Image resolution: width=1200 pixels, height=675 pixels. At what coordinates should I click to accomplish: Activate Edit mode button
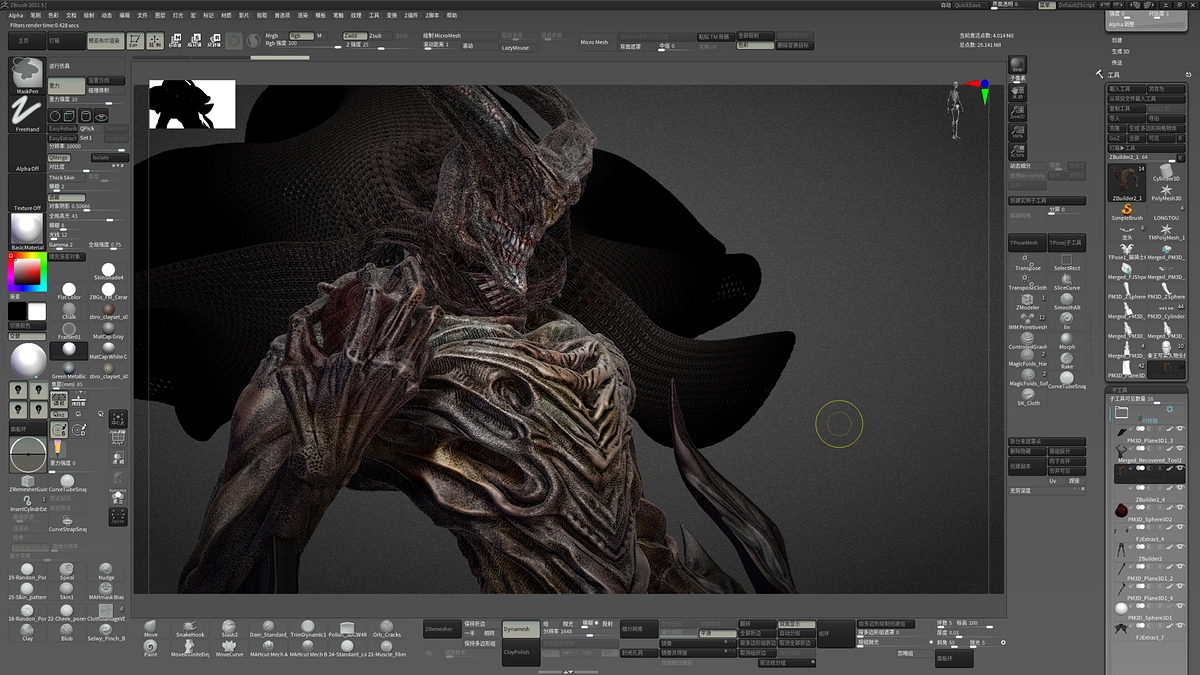135,41
